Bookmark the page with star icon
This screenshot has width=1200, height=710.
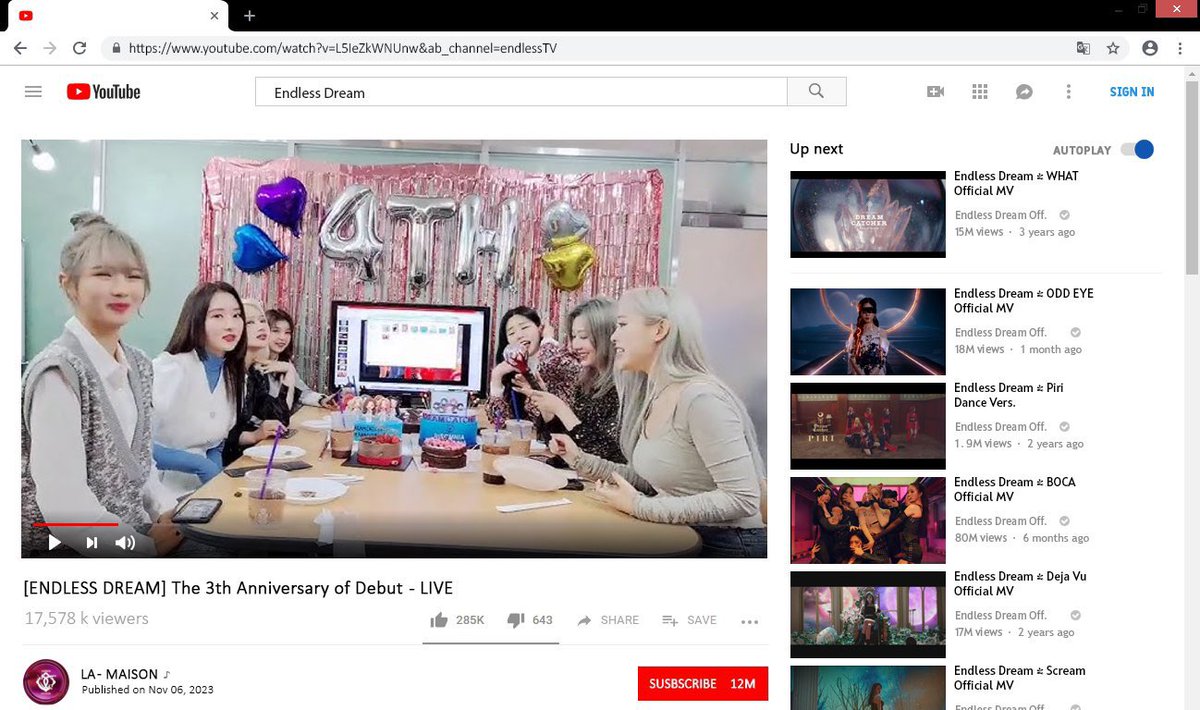click(1113, 48)
